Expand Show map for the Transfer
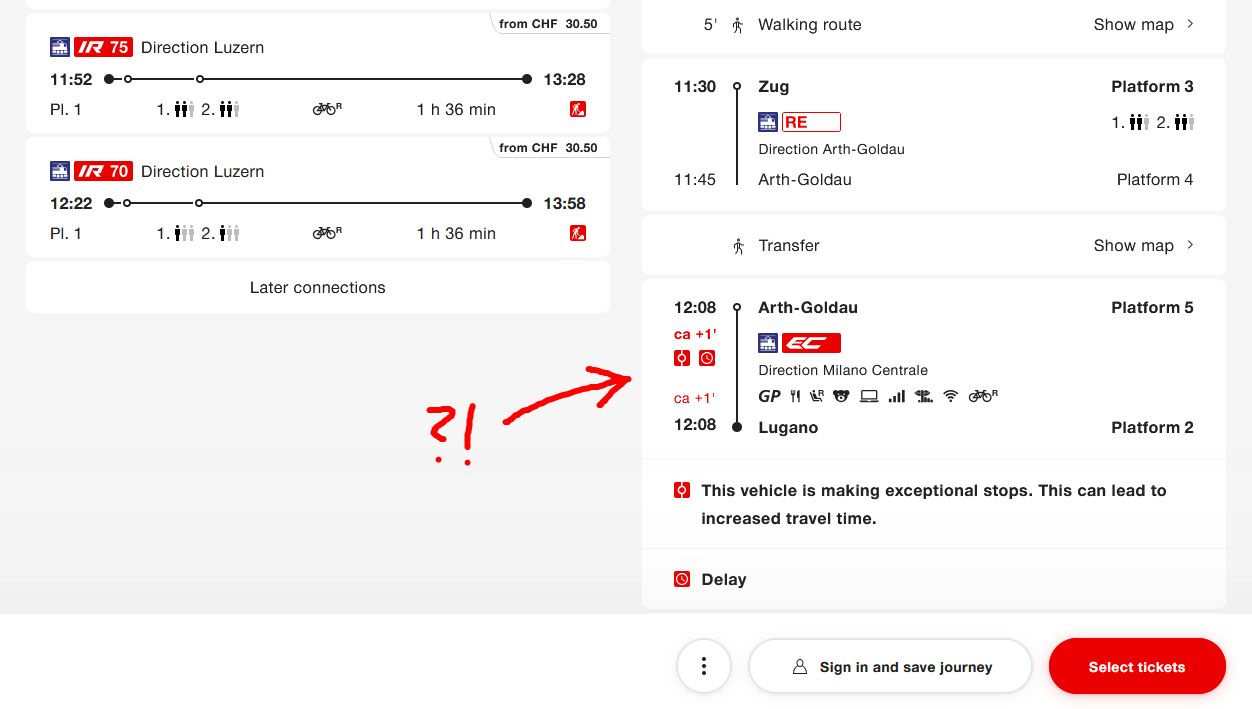The width and height of the screenshot is (1252, 709). (x=1143, y=246)
